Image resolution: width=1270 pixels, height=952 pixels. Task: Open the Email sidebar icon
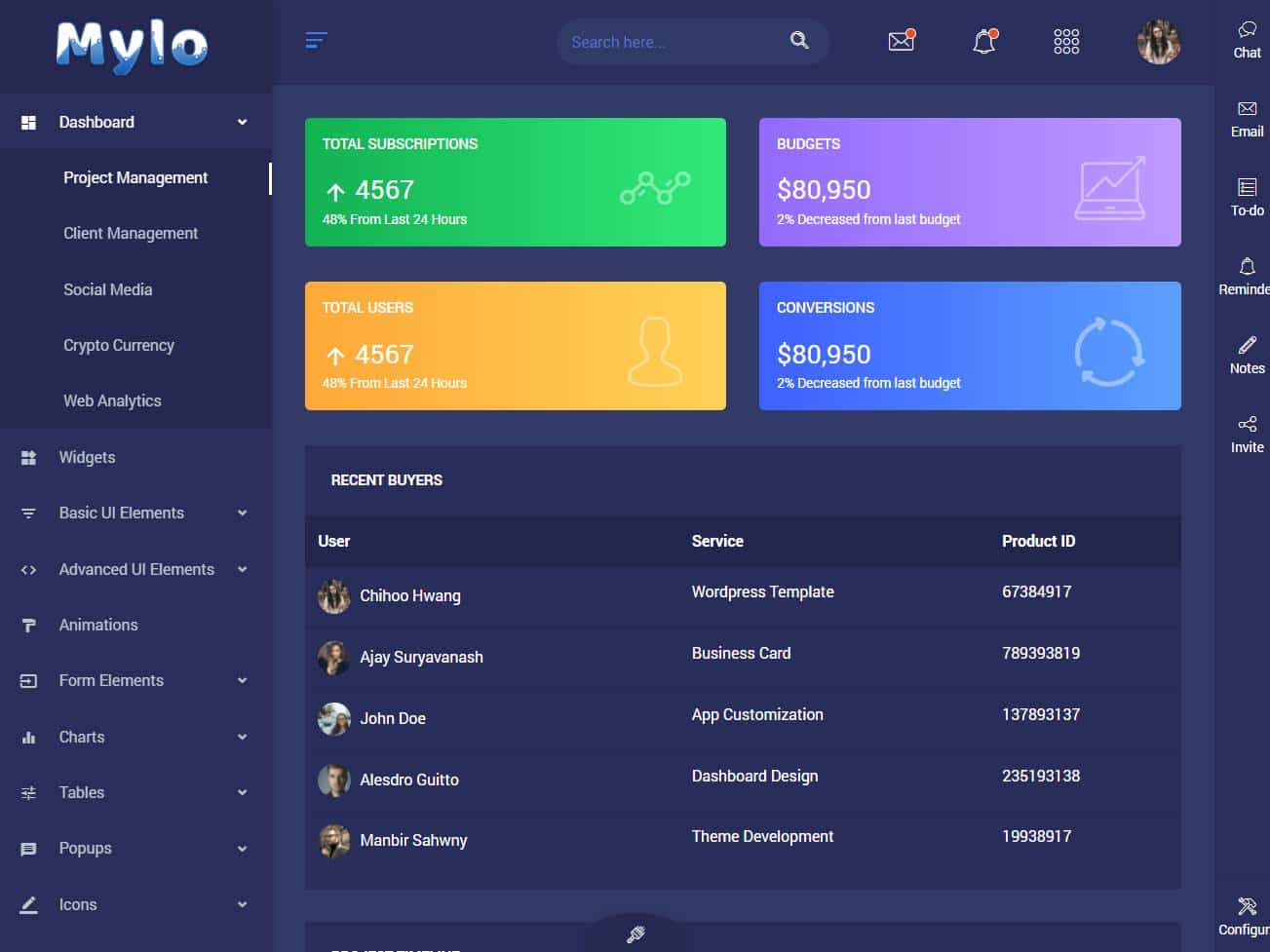(x=1247, y=115)
